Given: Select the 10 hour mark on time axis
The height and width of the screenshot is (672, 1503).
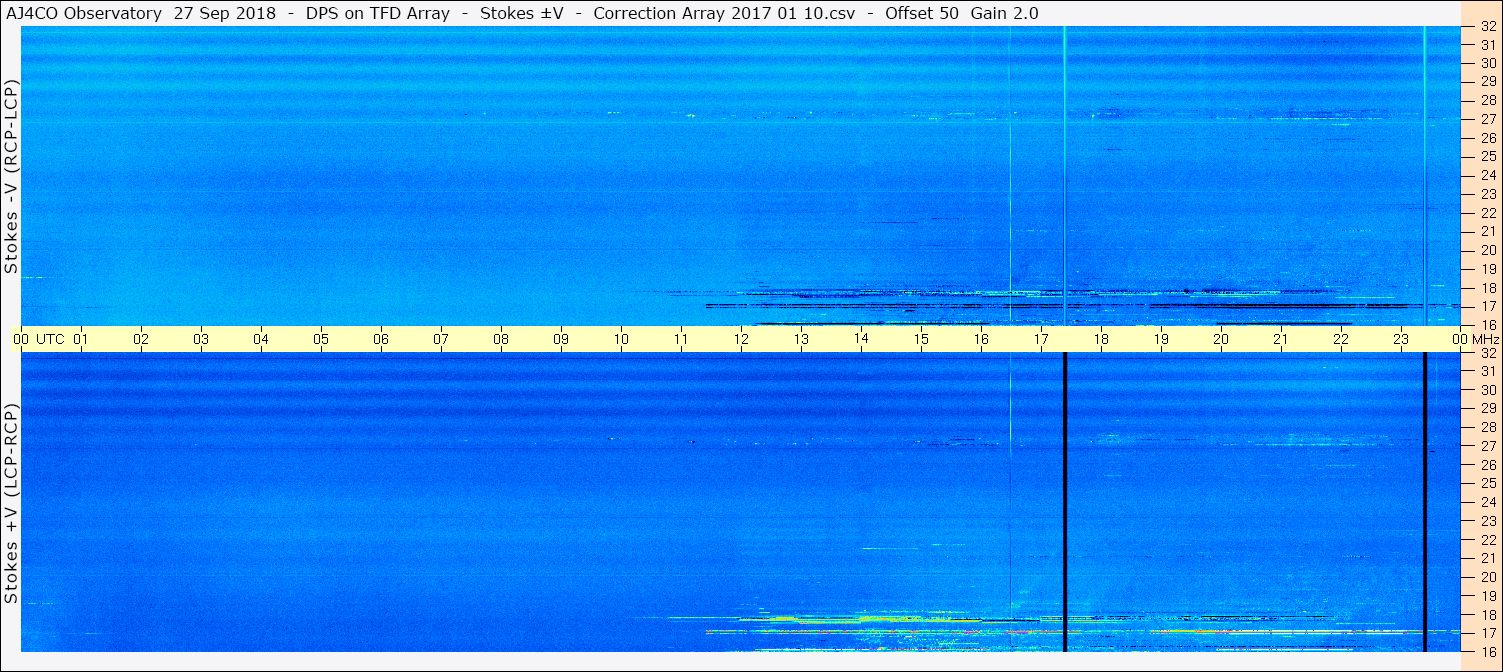Looking at the screenshot, I should [x=621, y=339].
